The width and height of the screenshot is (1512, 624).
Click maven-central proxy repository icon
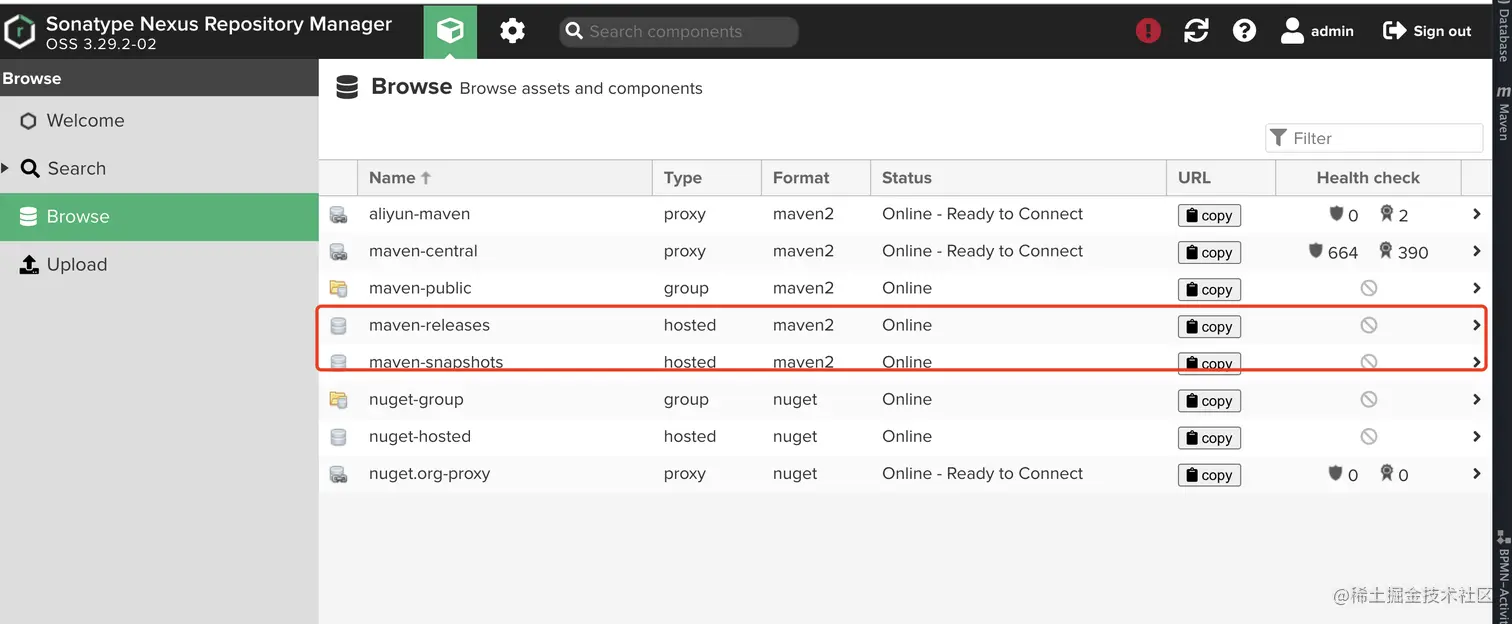click(x=338, y=251)
